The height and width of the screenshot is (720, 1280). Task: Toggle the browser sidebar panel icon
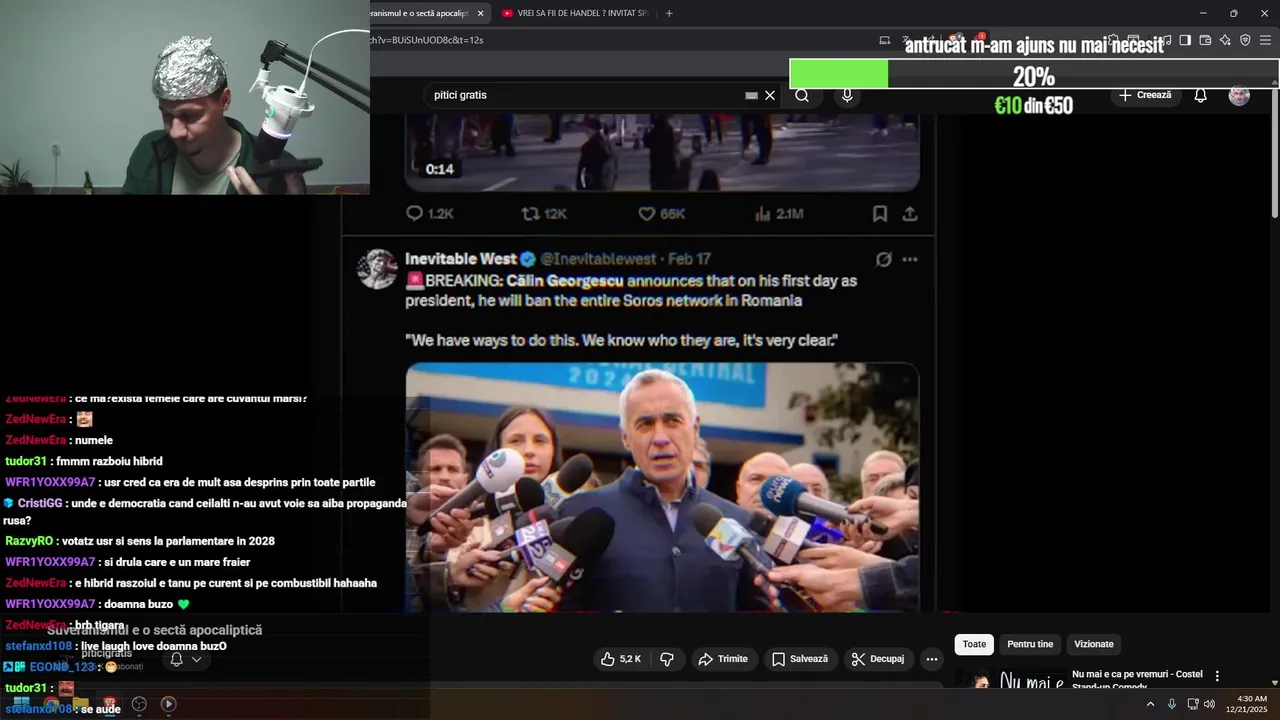(1185, 40)
